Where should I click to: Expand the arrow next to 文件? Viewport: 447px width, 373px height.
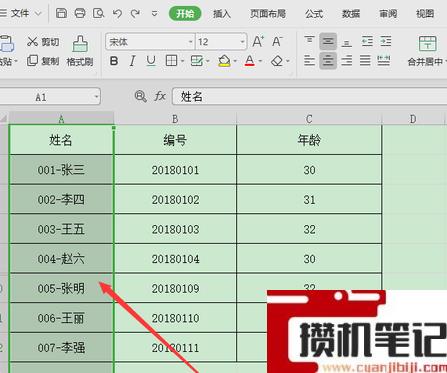click(x=38, y=14)
